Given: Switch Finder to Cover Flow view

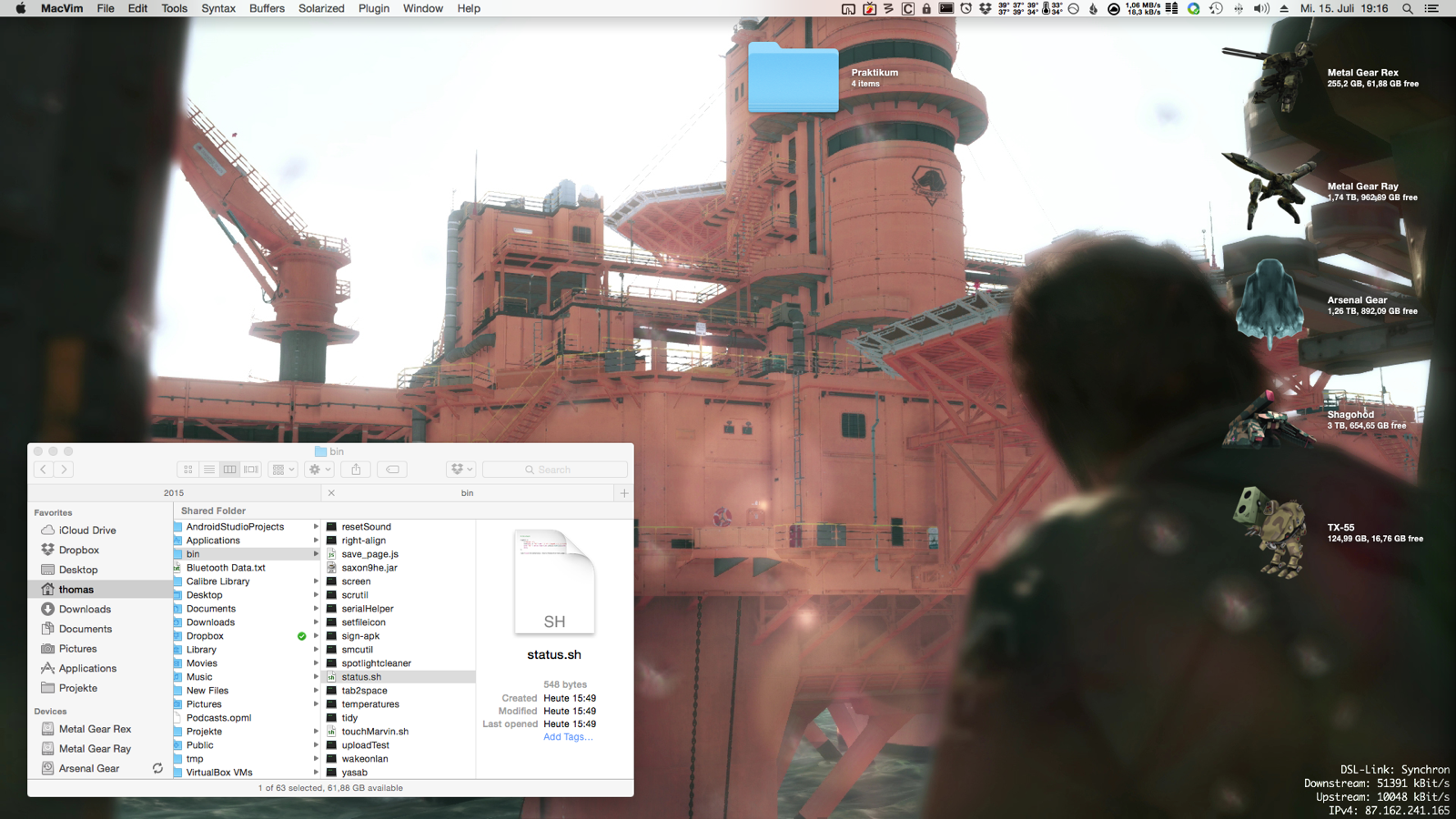Looking at the screenshot, I should coord(251,470).
